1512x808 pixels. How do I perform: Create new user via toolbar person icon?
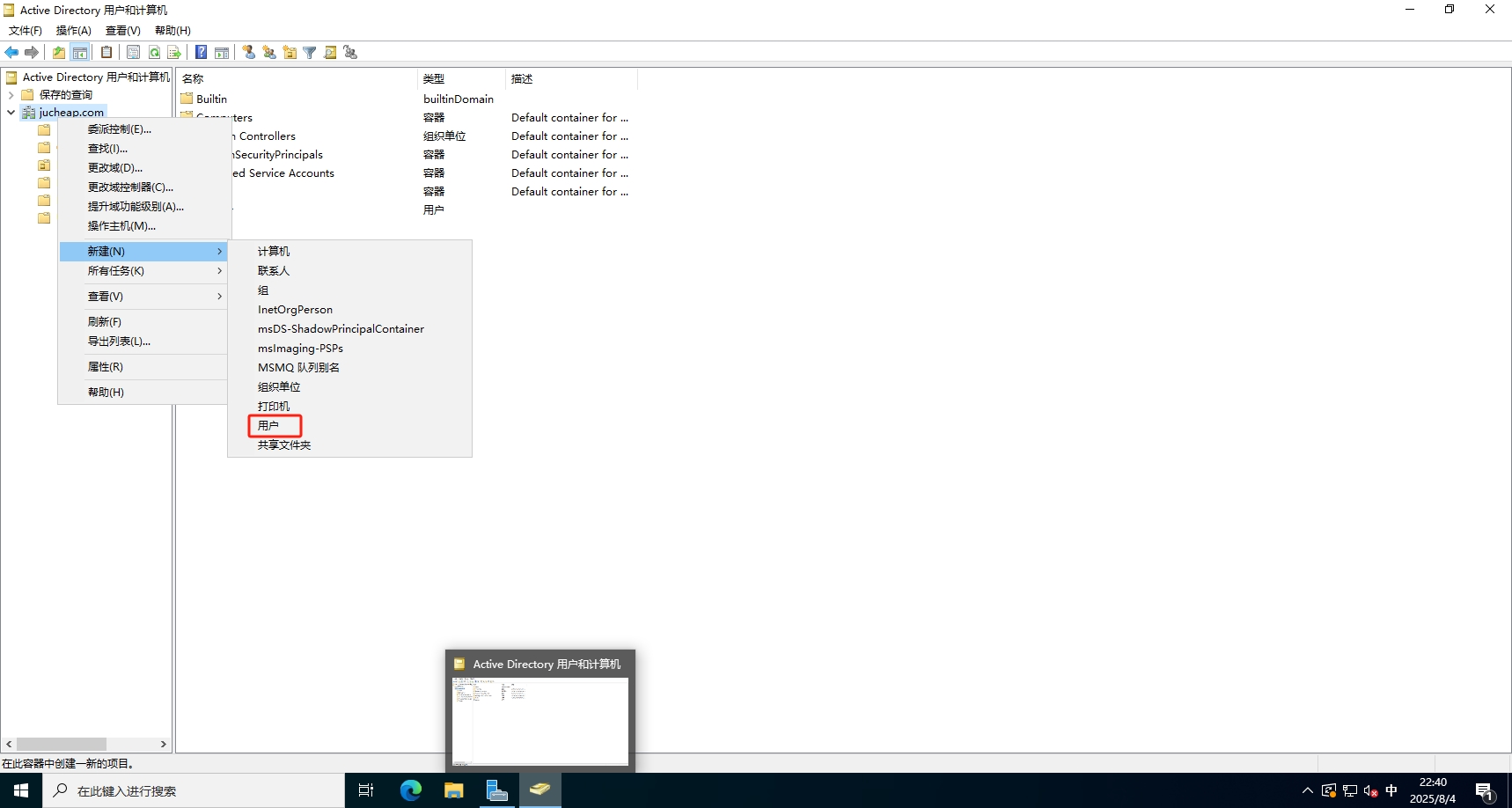[249, 53]
